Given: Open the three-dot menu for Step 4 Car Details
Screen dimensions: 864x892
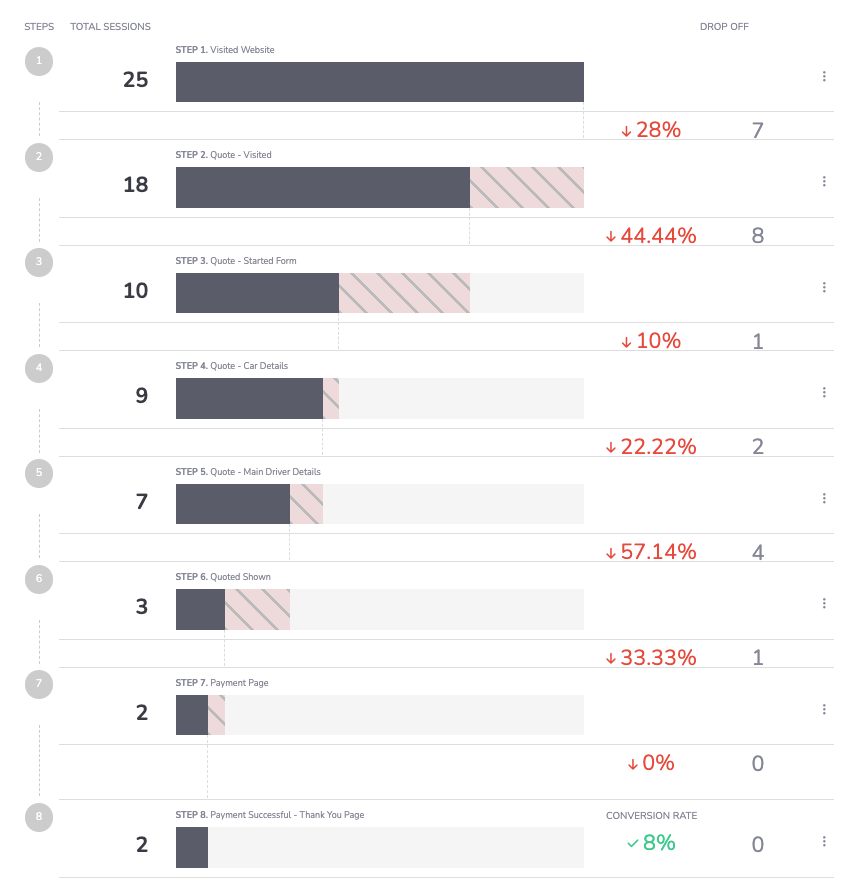Looking at the screenshot, I should coord(824,392).
